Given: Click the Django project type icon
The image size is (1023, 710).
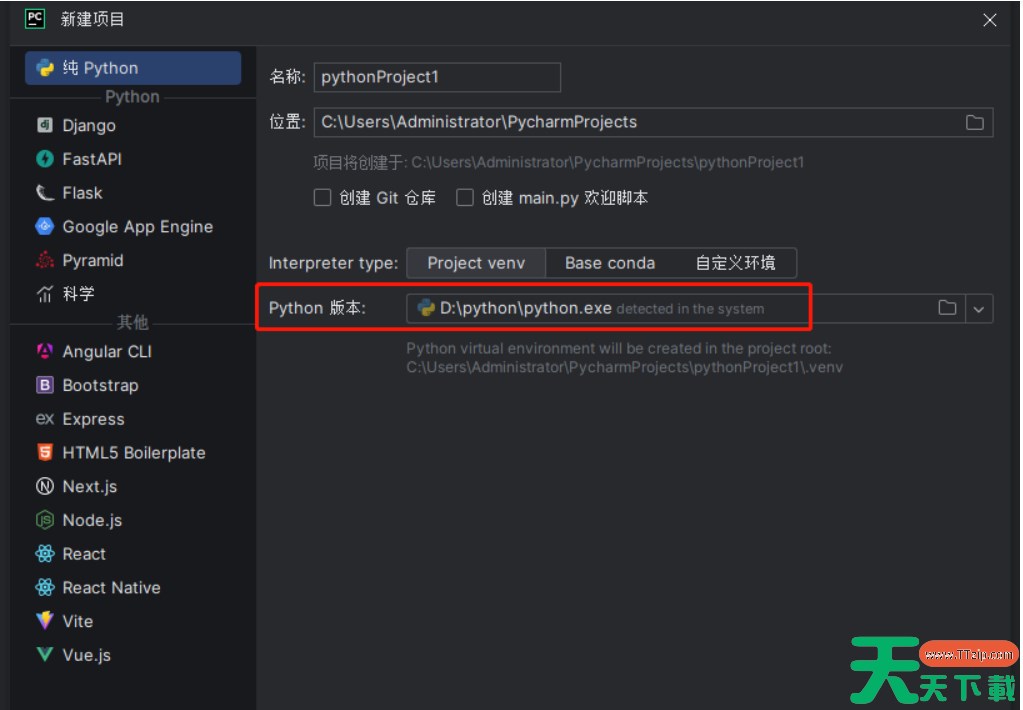Looking at the screenshot, I should click(44, 125).
